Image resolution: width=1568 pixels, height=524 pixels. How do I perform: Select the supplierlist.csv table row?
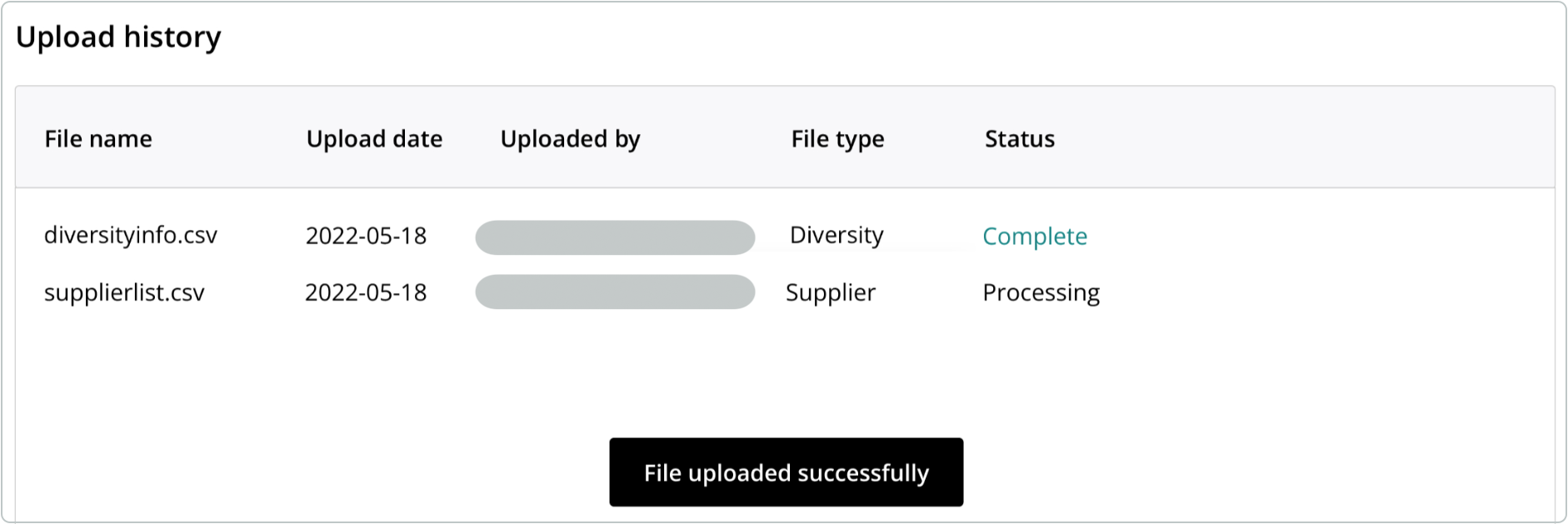pyautogui.click(x=785, y=293)
